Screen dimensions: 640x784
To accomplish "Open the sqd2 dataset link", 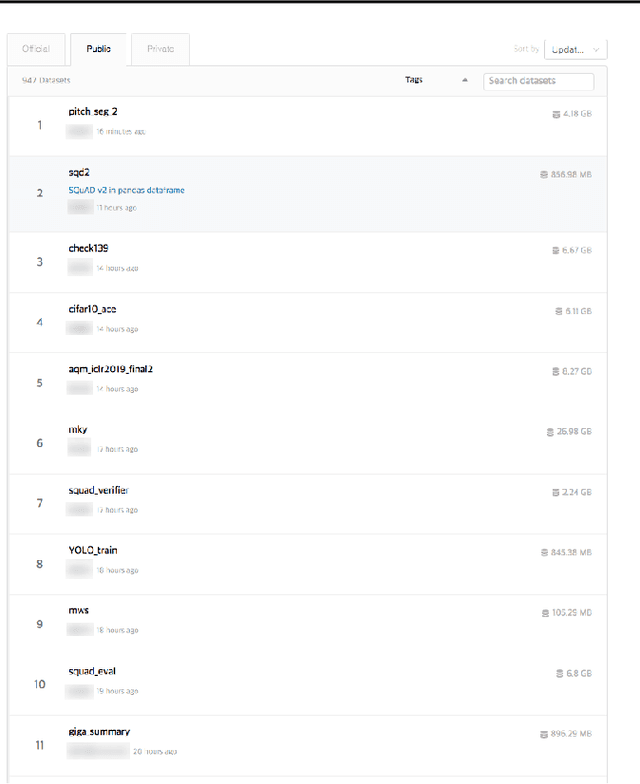I will point(79,172).
